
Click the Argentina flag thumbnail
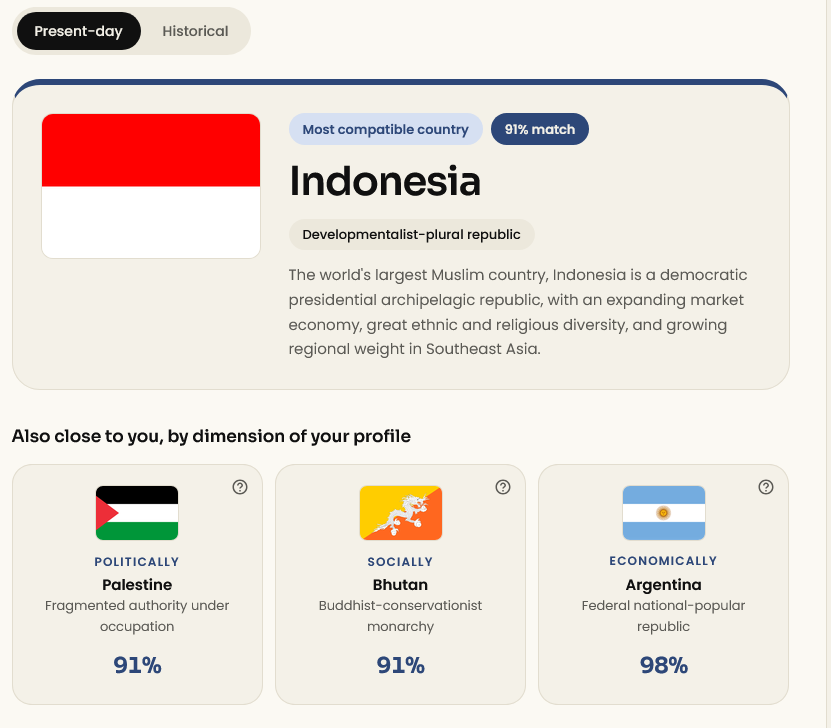point(664,513)
